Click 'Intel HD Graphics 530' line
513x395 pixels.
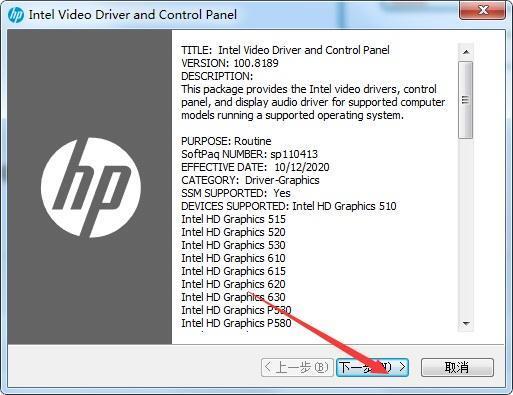pyautogui.click(x=233, y=245)
